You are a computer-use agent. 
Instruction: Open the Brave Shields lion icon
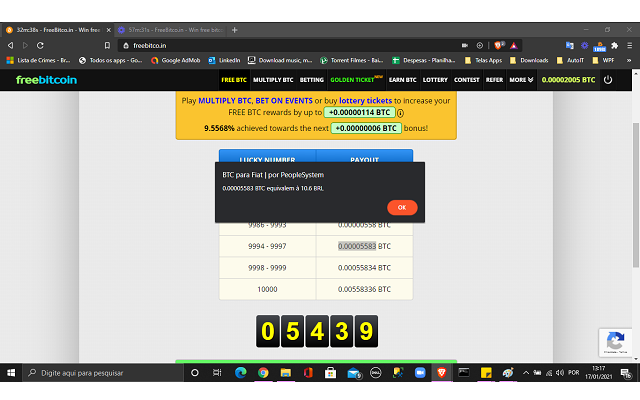pyautogui.click(x=499, y=45)
